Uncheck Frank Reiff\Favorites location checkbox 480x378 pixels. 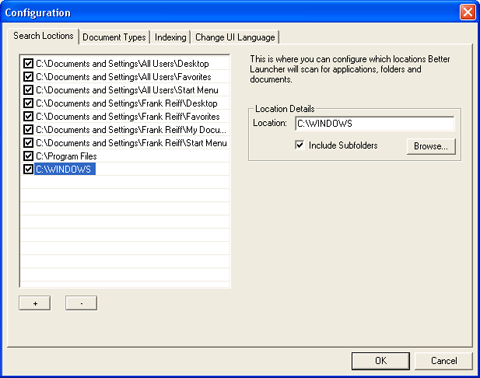point(28,116)
